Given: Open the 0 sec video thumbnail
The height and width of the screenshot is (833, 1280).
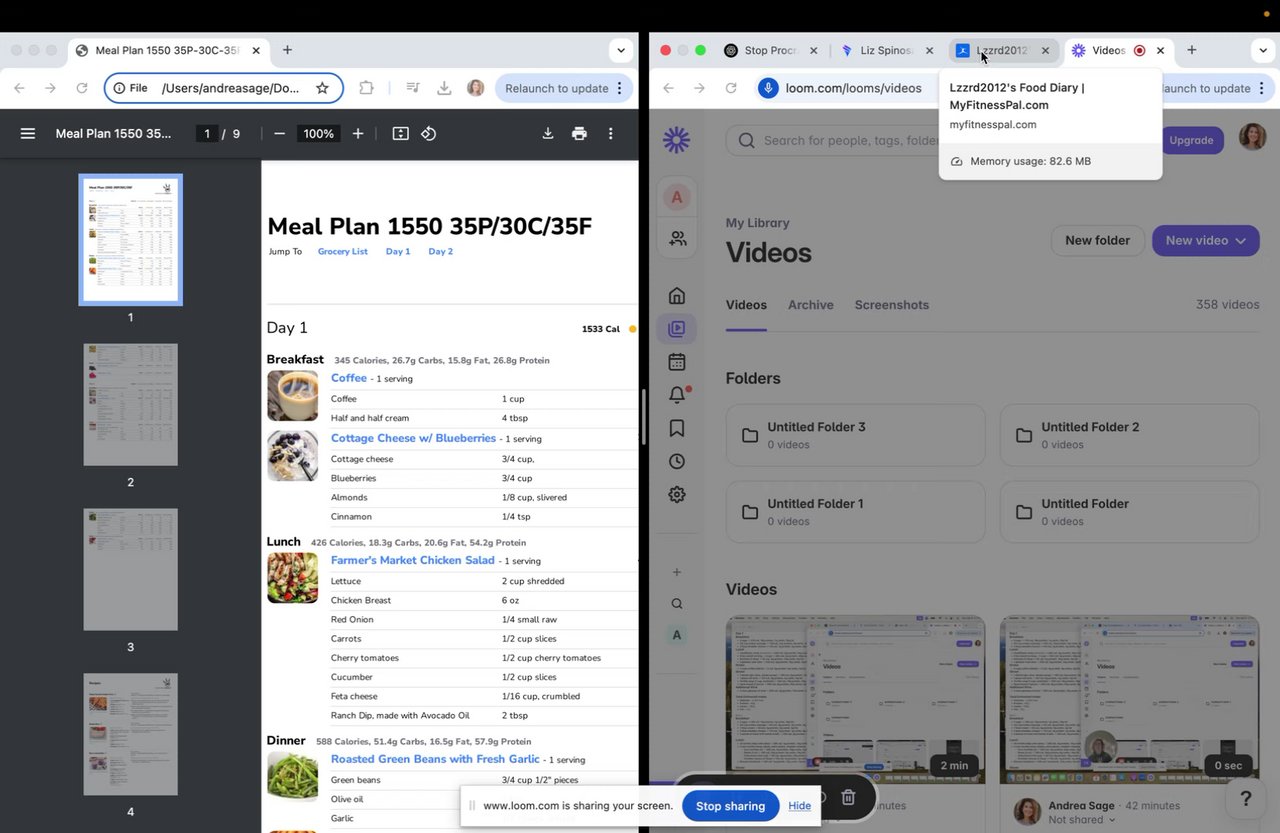Looking at the screenshot, I should 1130,700.
